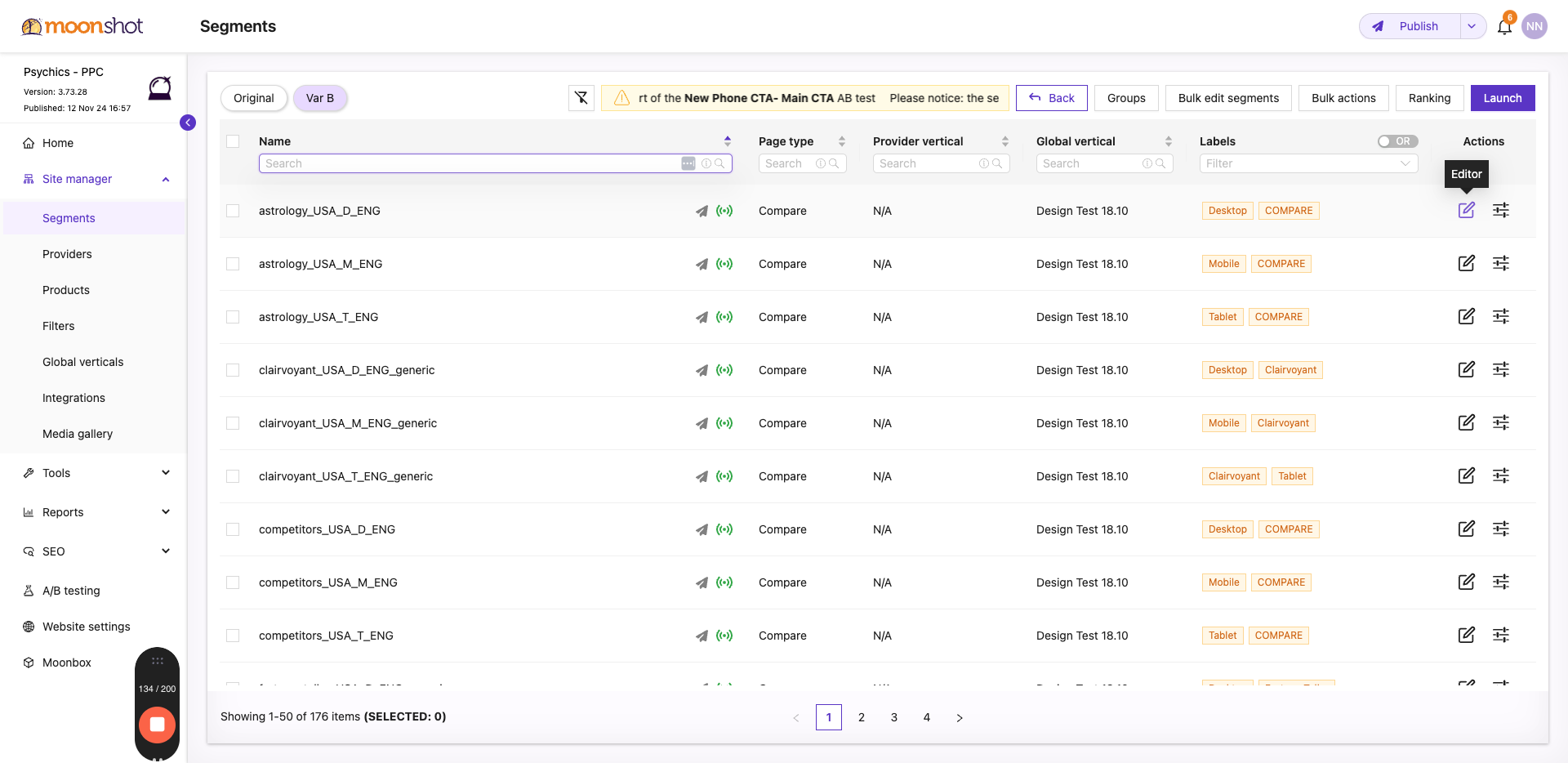
Task: Open Products in sidebar
Action: click(x=66, y=290)
